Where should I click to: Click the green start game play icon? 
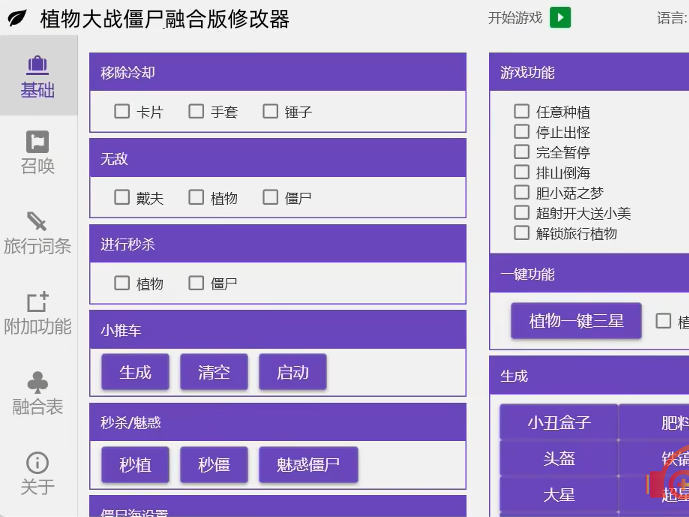(x=560, y=18)
